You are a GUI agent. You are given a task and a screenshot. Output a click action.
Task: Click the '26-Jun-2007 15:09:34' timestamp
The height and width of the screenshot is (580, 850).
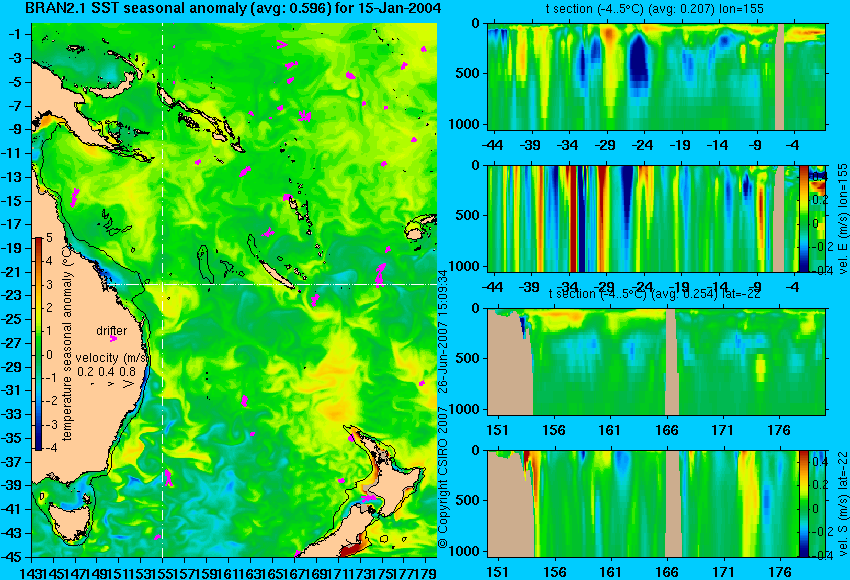[x=442, y=332]
